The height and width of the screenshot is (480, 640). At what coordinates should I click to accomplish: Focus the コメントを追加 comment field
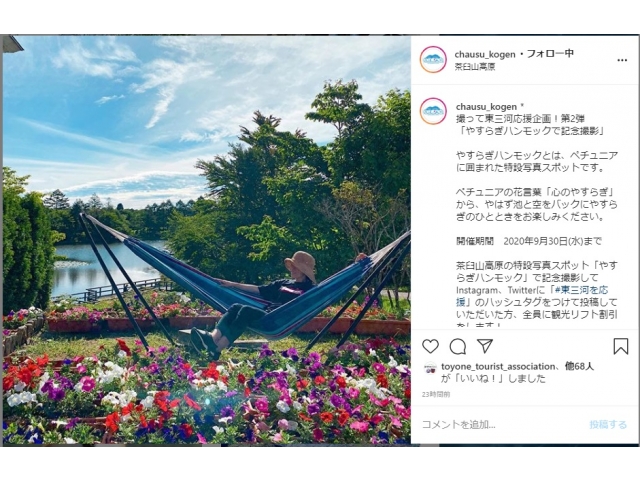(500, 424)
